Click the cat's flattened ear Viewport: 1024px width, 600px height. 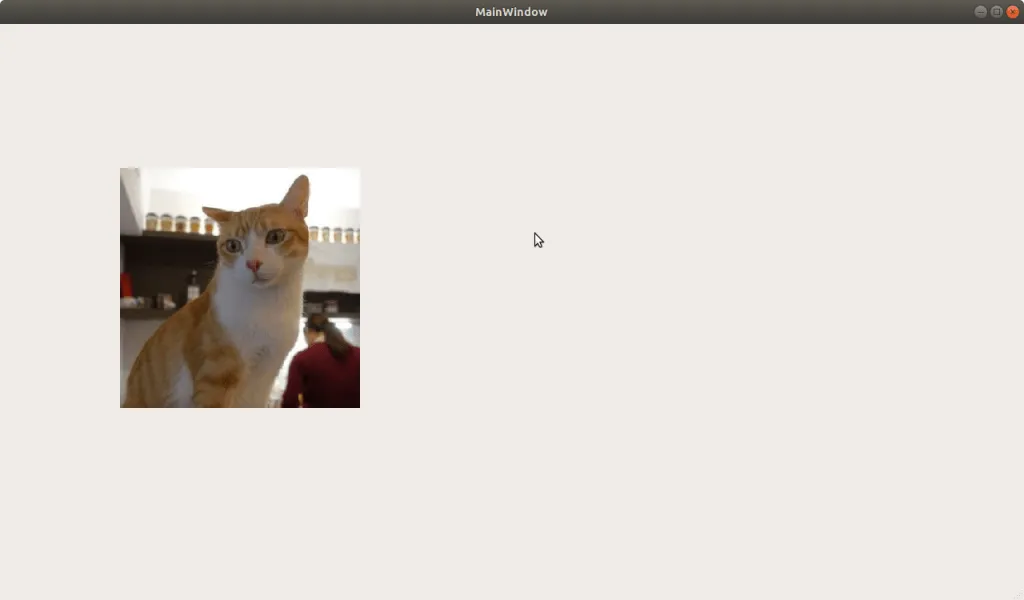pos(217,214)
